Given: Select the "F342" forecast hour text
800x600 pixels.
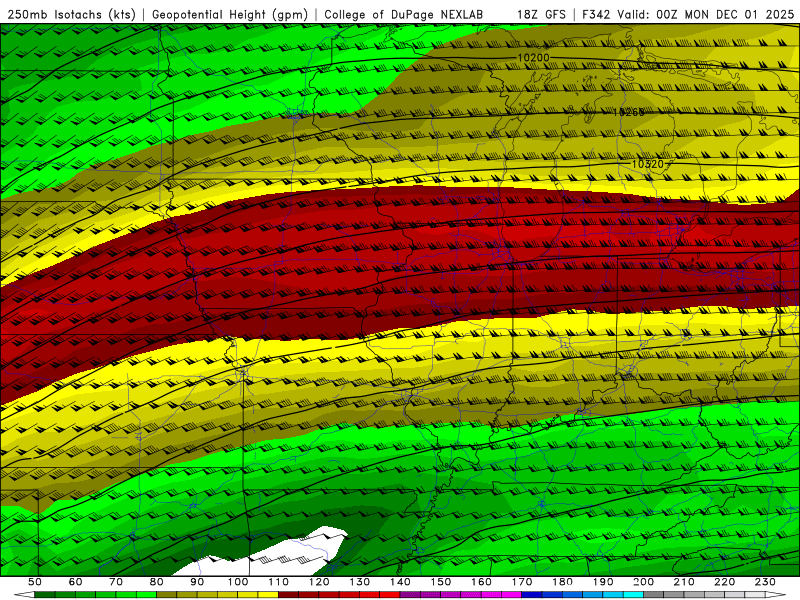Looking at the screenshot, I should point(596,14).
